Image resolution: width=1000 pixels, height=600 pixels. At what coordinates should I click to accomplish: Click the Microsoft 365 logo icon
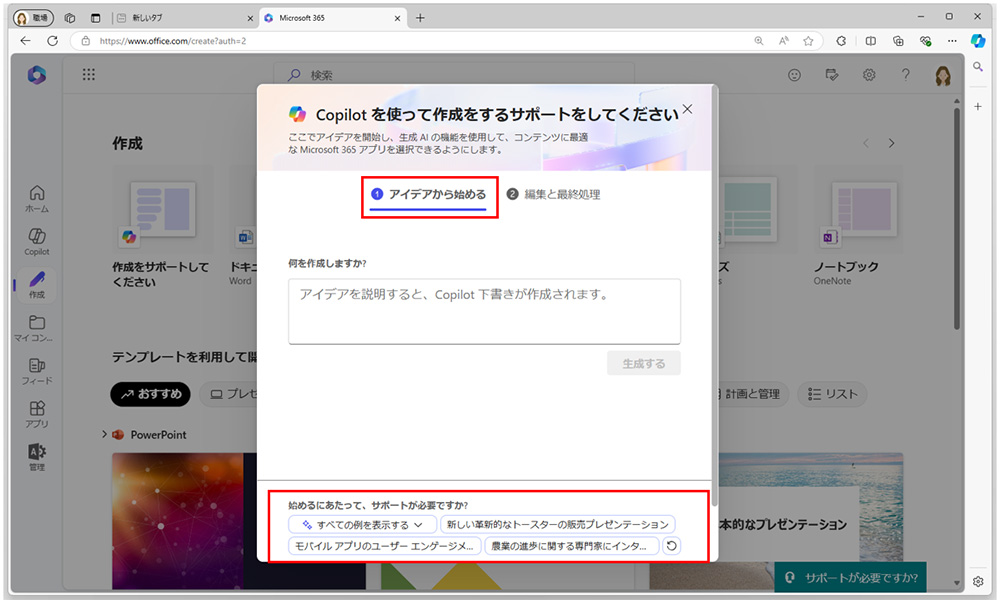coord(36,75)
